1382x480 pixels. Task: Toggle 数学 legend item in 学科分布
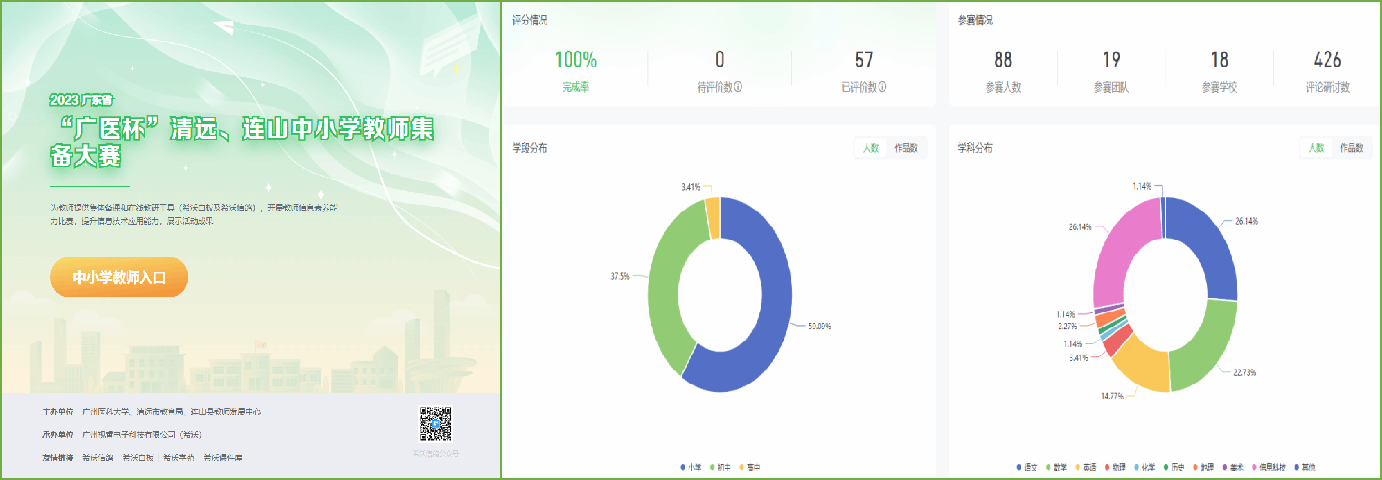point(1049,467)
